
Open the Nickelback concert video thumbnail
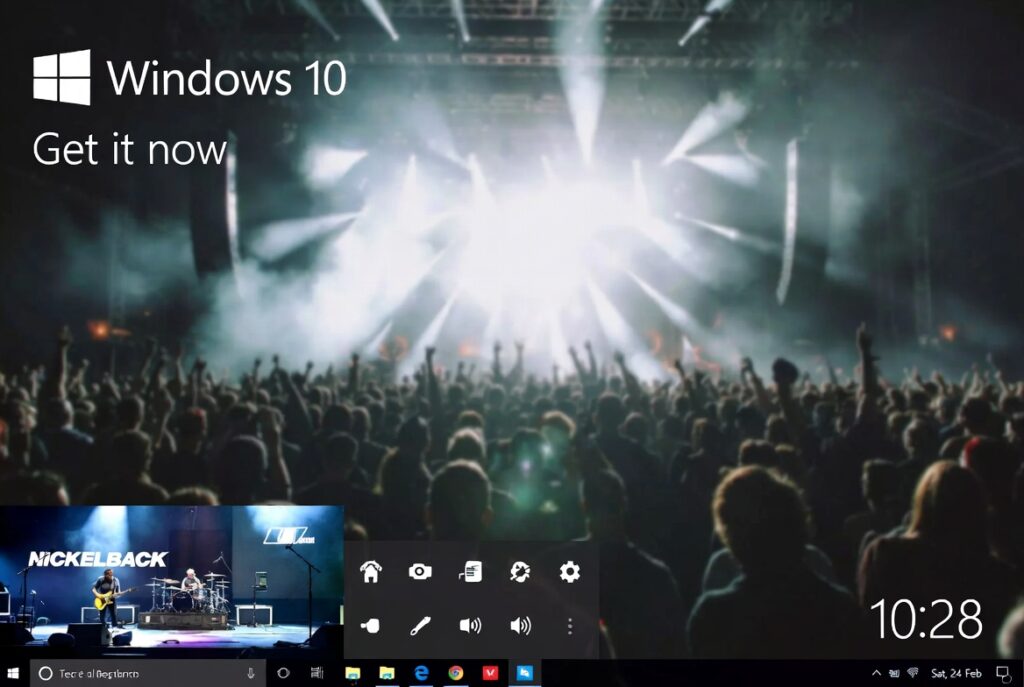pyautogui.click(x=171, y=580)
